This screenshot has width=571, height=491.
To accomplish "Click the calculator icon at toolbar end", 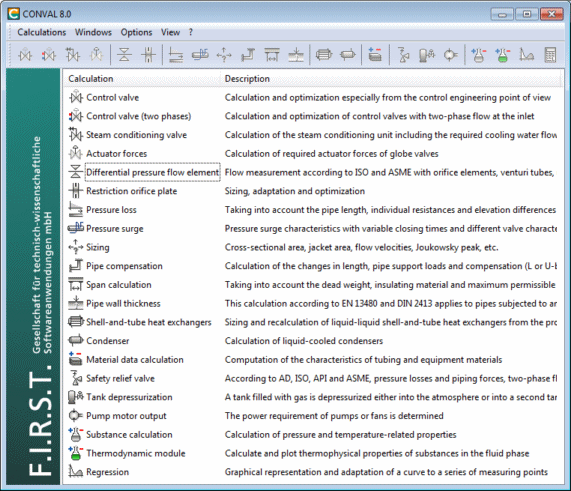I will (550, 55).
